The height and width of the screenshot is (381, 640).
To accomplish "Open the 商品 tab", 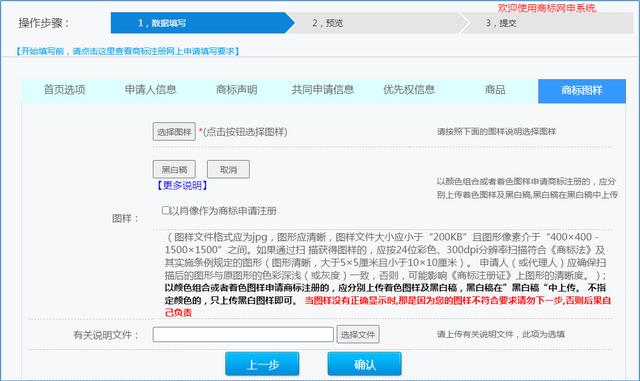I will click(495, 90).
